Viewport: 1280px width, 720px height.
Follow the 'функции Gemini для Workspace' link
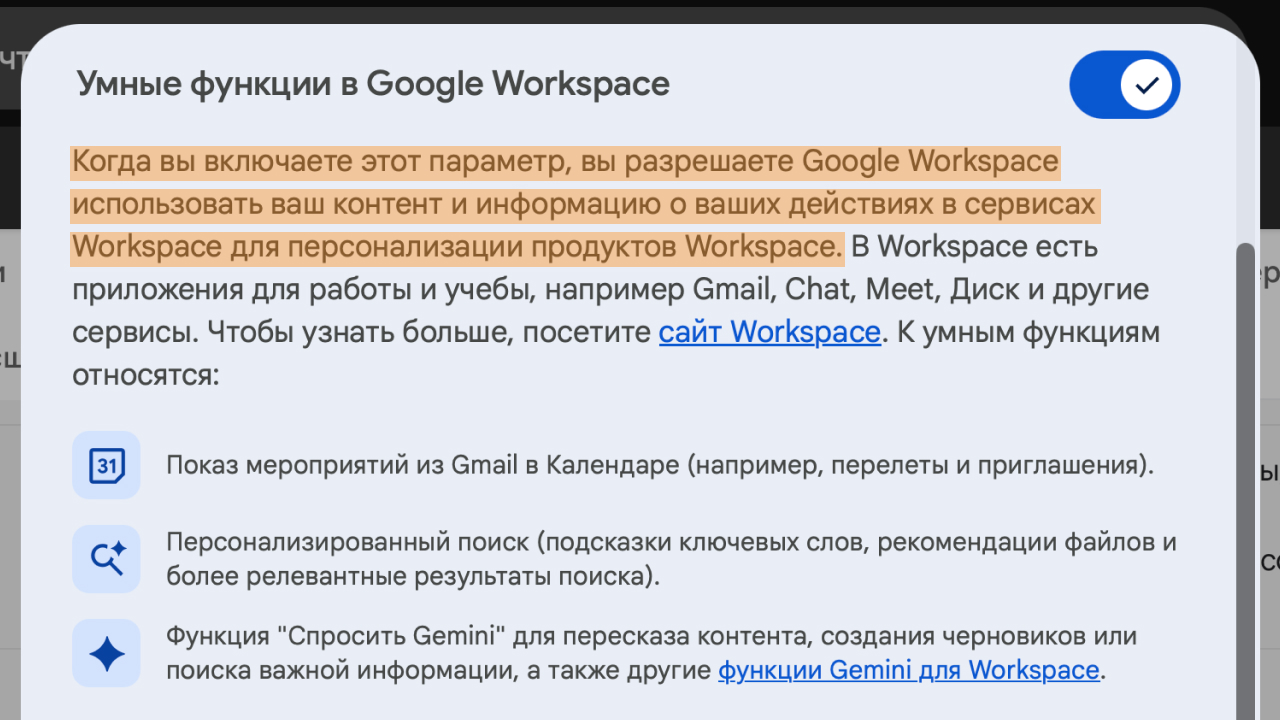point(908,670)
